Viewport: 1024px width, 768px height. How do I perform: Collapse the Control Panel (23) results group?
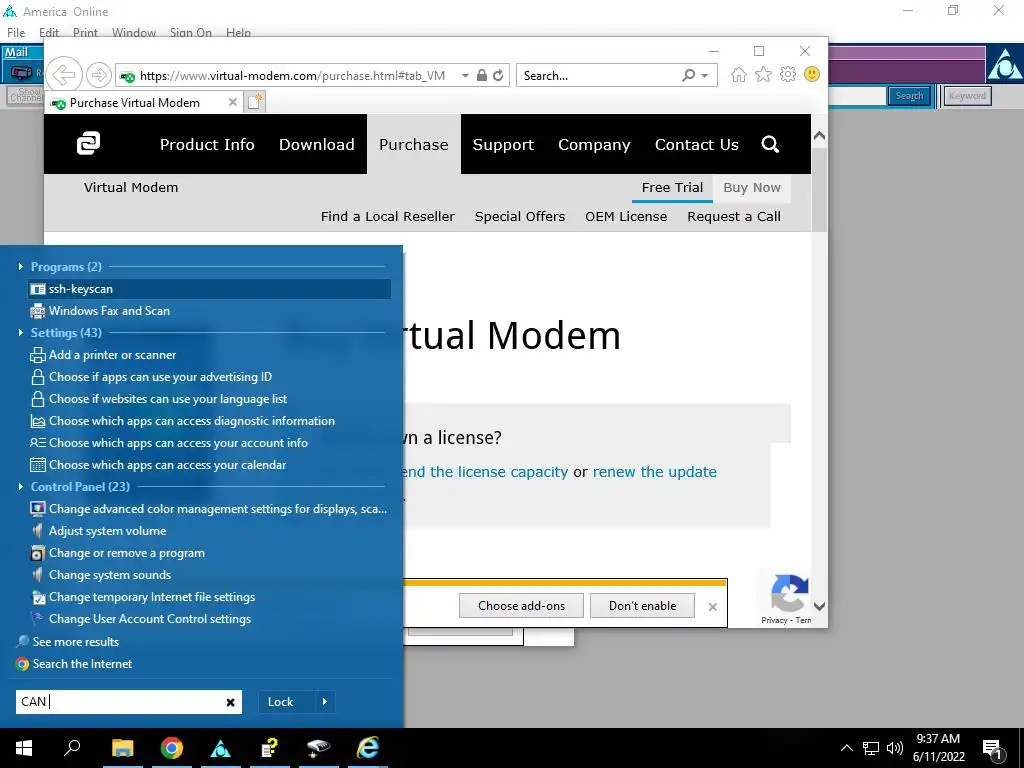click(x=21, y=487)
